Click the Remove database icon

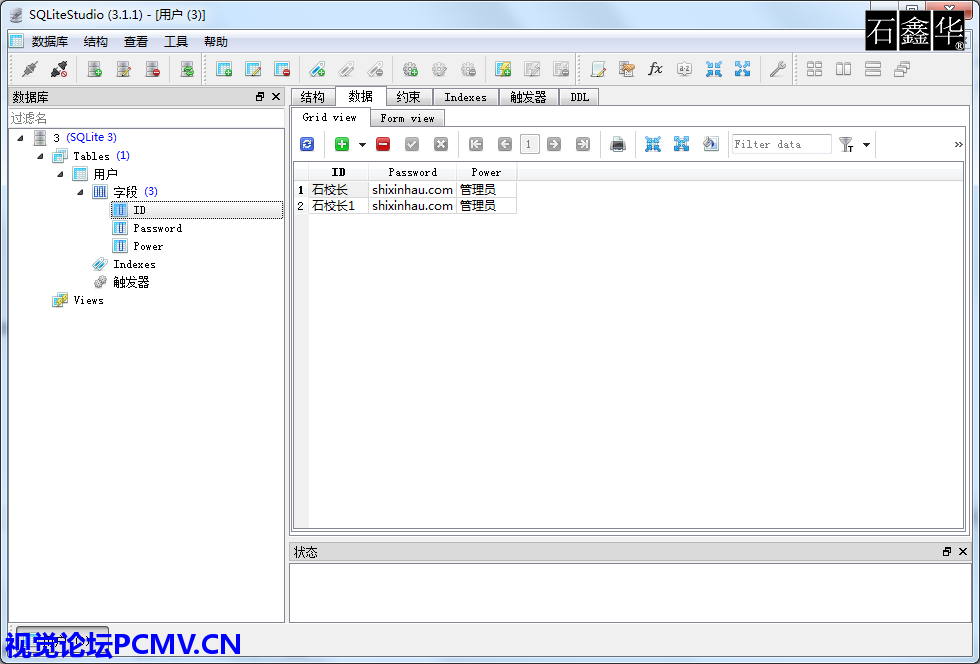pos(153,69)
